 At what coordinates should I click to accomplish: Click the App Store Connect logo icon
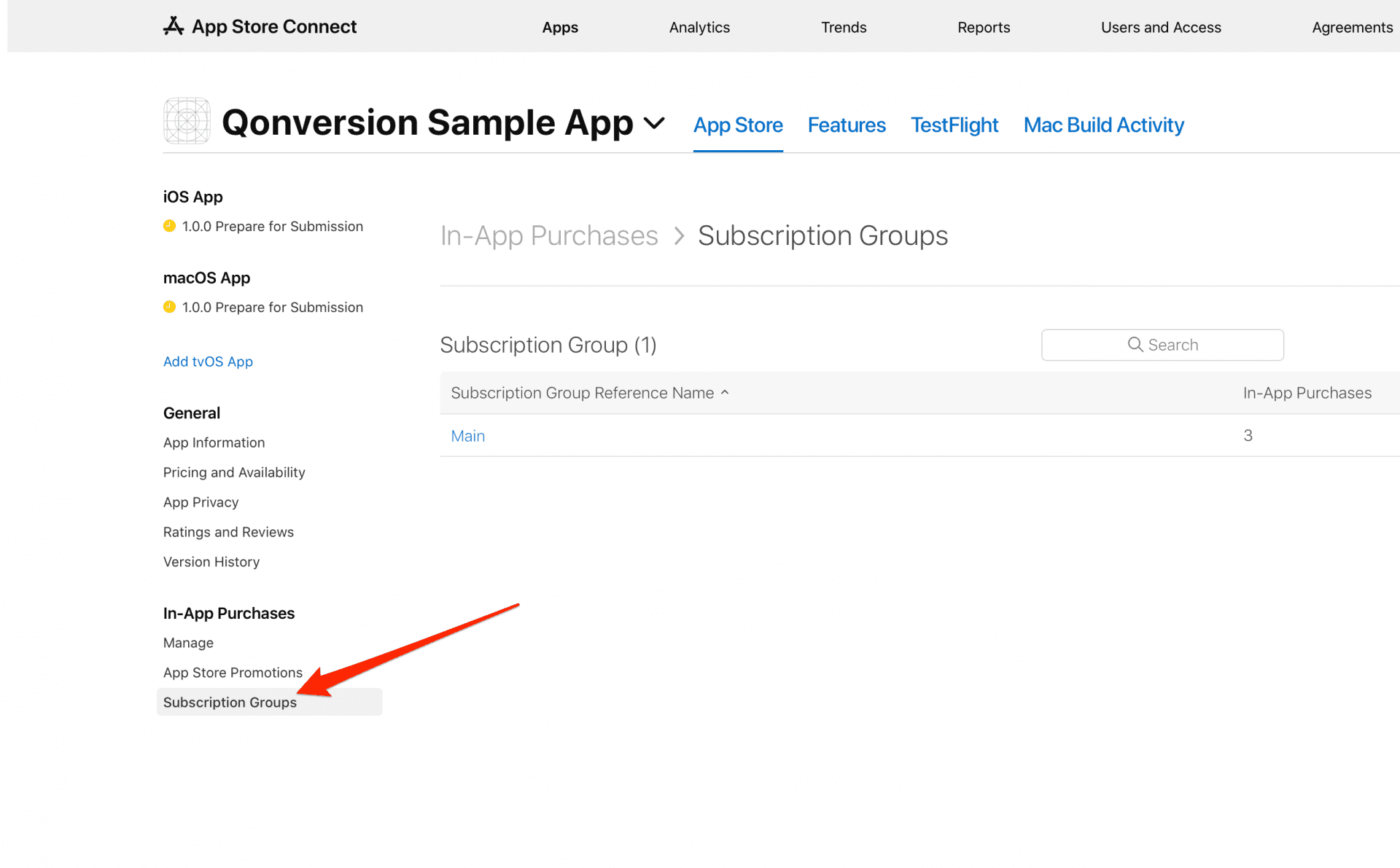(172, 26)
